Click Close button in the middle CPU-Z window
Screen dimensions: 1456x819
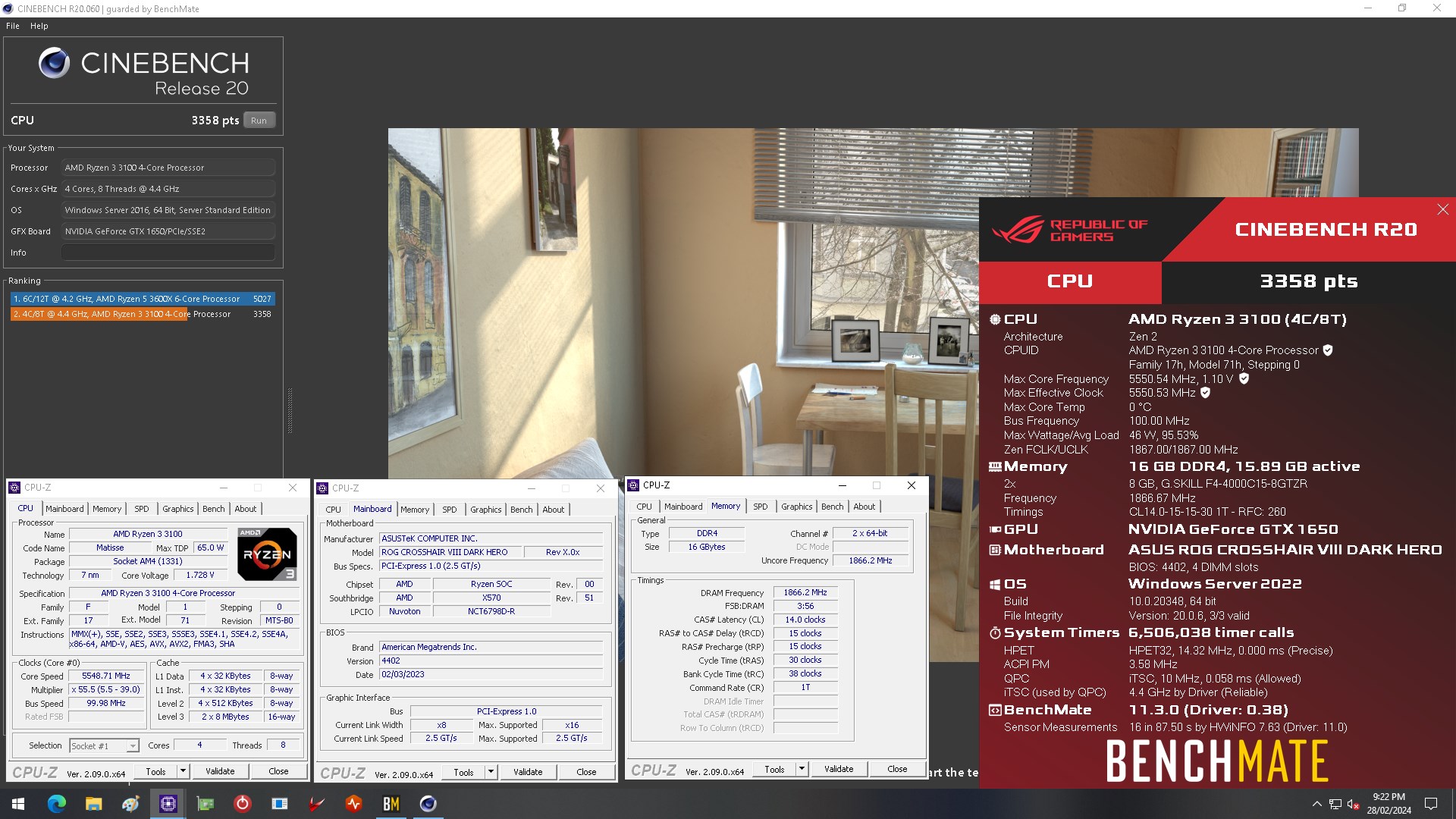586,772
